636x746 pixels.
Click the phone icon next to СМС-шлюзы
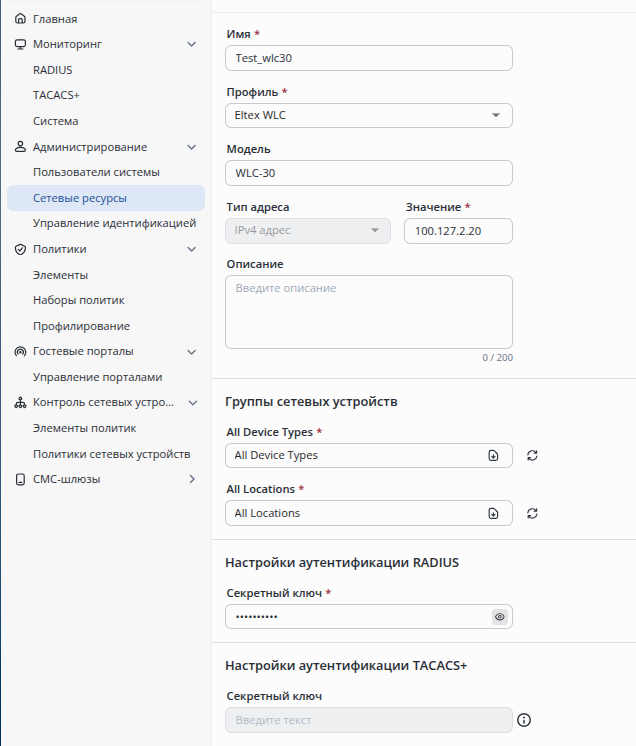[x=20, y=479]
